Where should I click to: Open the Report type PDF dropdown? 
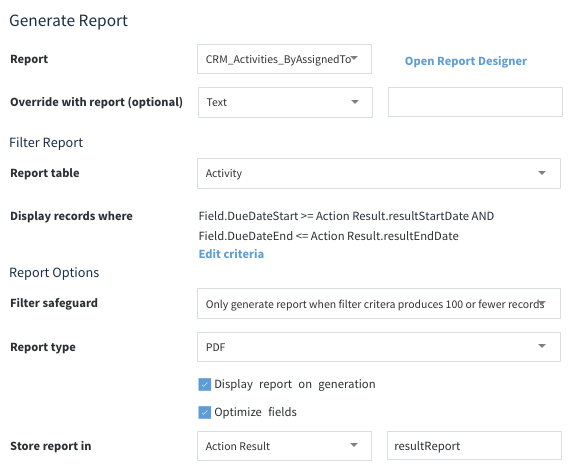pyautogui.click(x=379, y=347)
